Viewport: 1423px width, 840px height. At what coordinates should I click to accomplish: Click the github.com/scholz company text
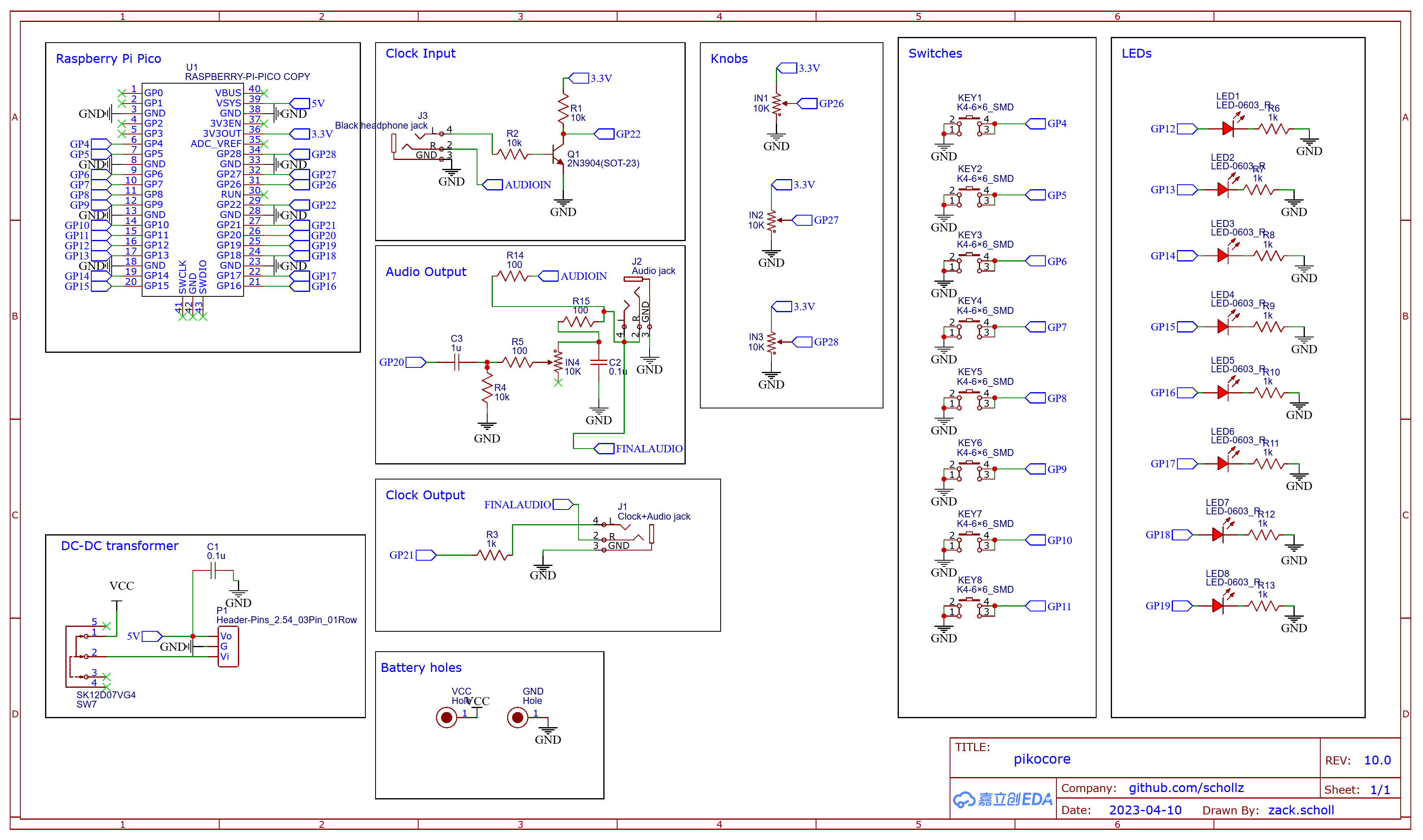click(1186, 788)
